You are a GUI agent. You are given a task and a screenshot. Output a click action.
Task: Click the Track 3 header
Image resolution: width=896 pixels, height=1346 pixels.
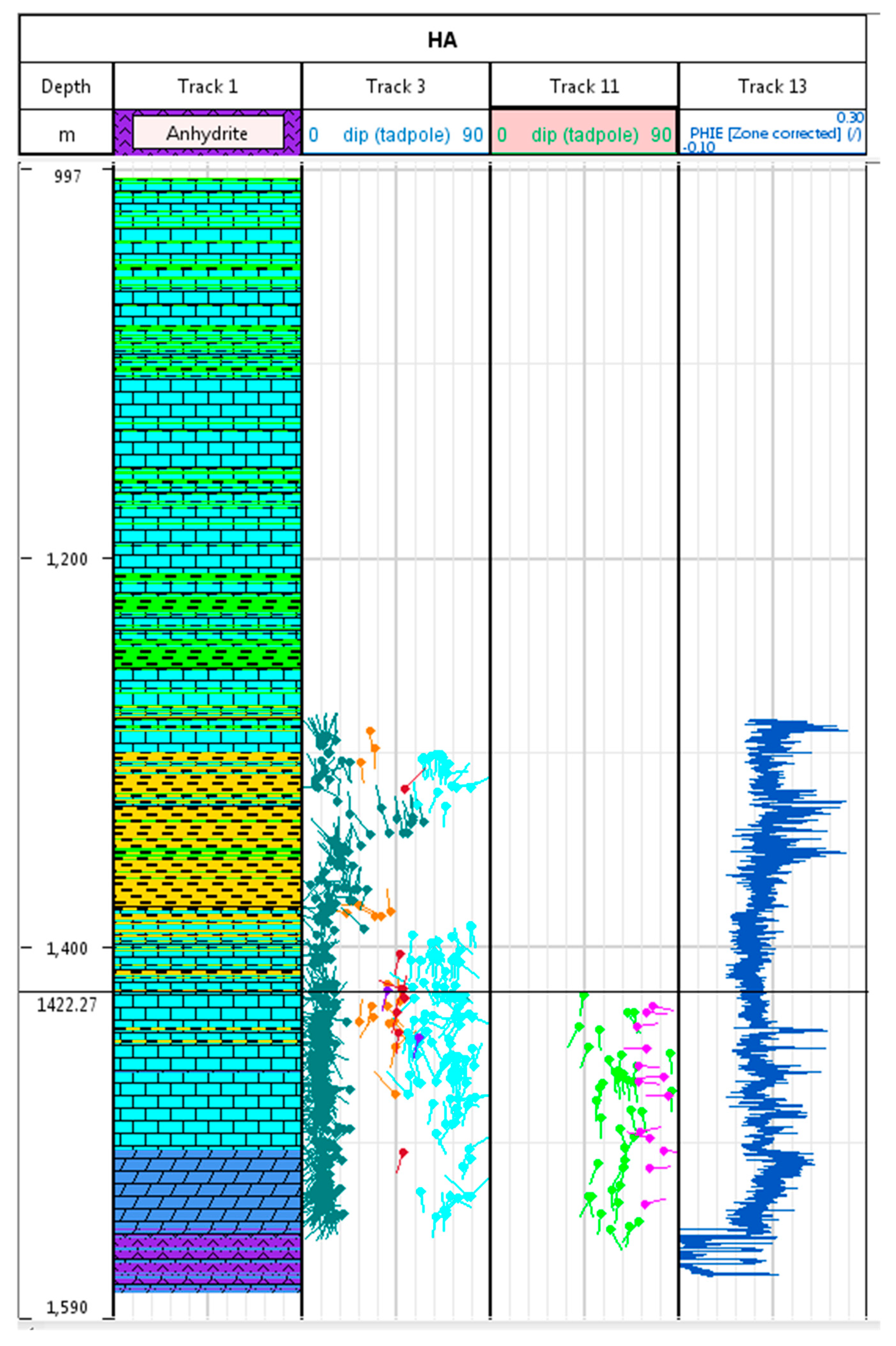coord(395,86)
